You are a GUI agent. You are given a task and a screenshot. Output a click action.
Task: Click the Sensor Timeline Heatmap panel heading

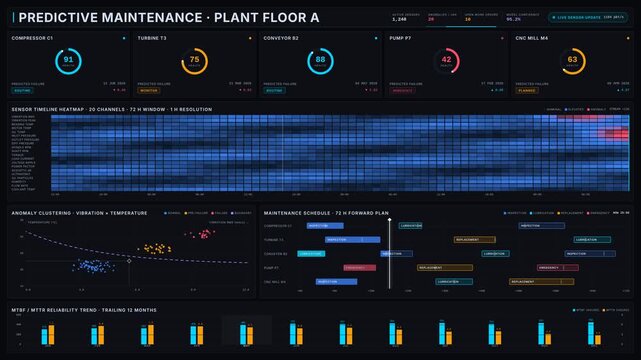click(x=112, y=110)
